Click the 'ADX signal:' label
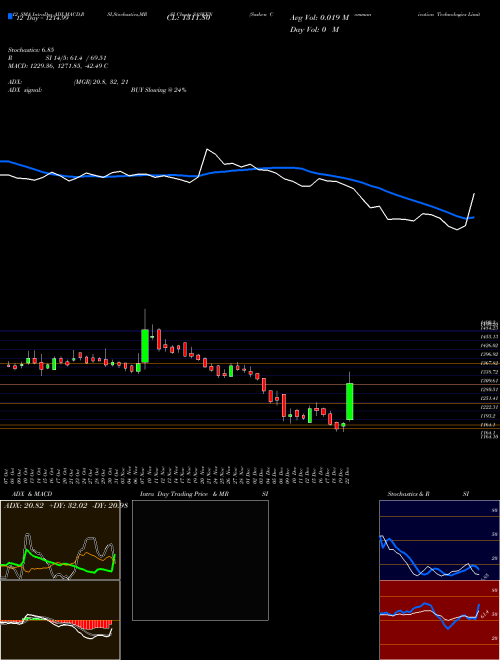500x660 pixels. [x=25, y=90]
